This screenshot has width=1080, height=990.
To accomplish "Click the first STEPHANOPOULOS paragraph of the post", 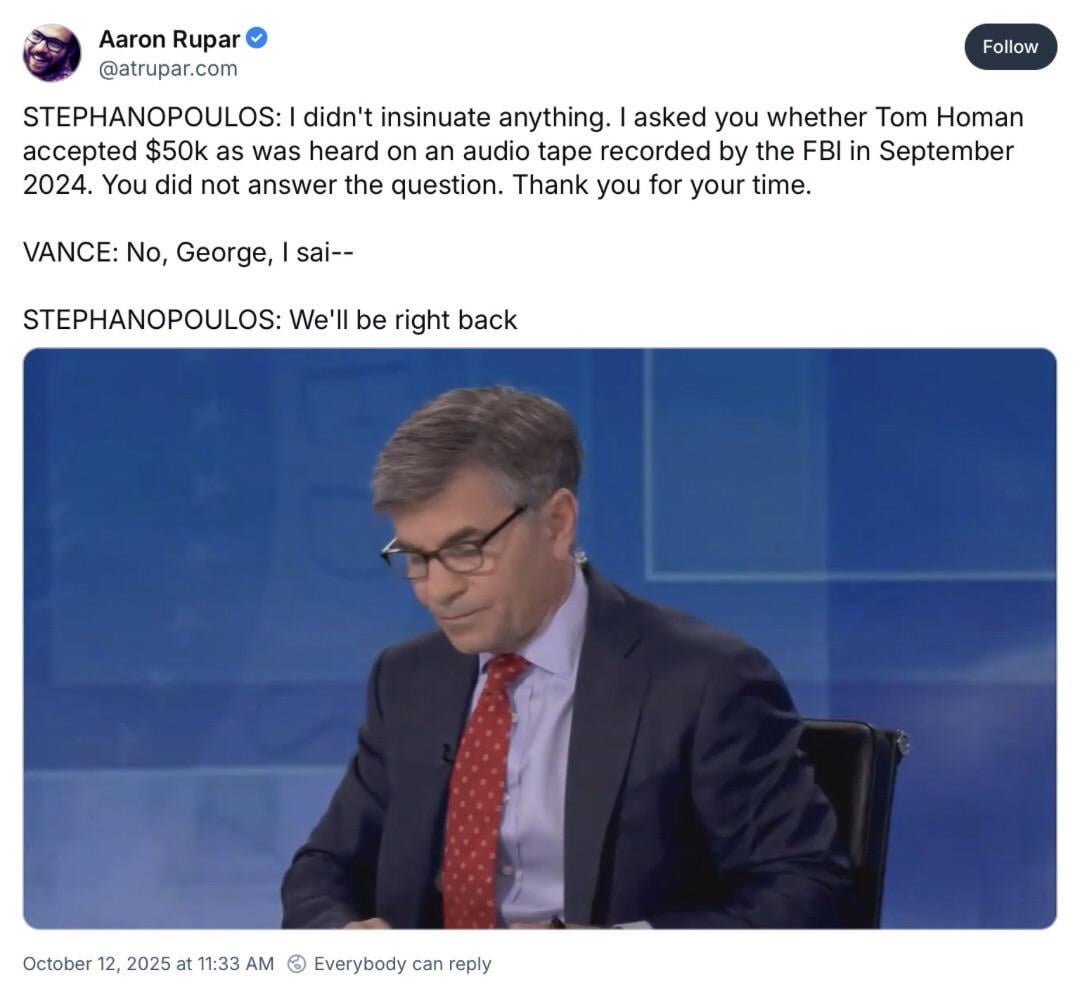I will coord(523,151).
